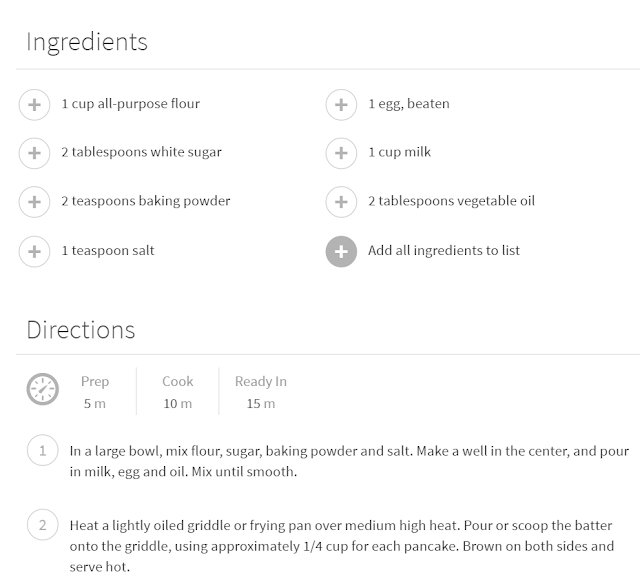
Task: Click the Directions heading
Action: click(80, 330)
